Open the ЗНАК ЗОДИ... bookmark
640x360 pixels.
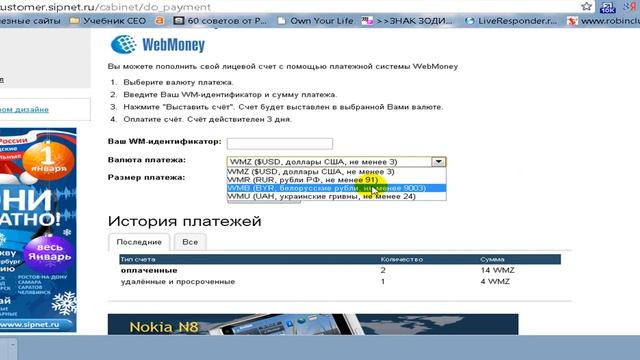407,20
